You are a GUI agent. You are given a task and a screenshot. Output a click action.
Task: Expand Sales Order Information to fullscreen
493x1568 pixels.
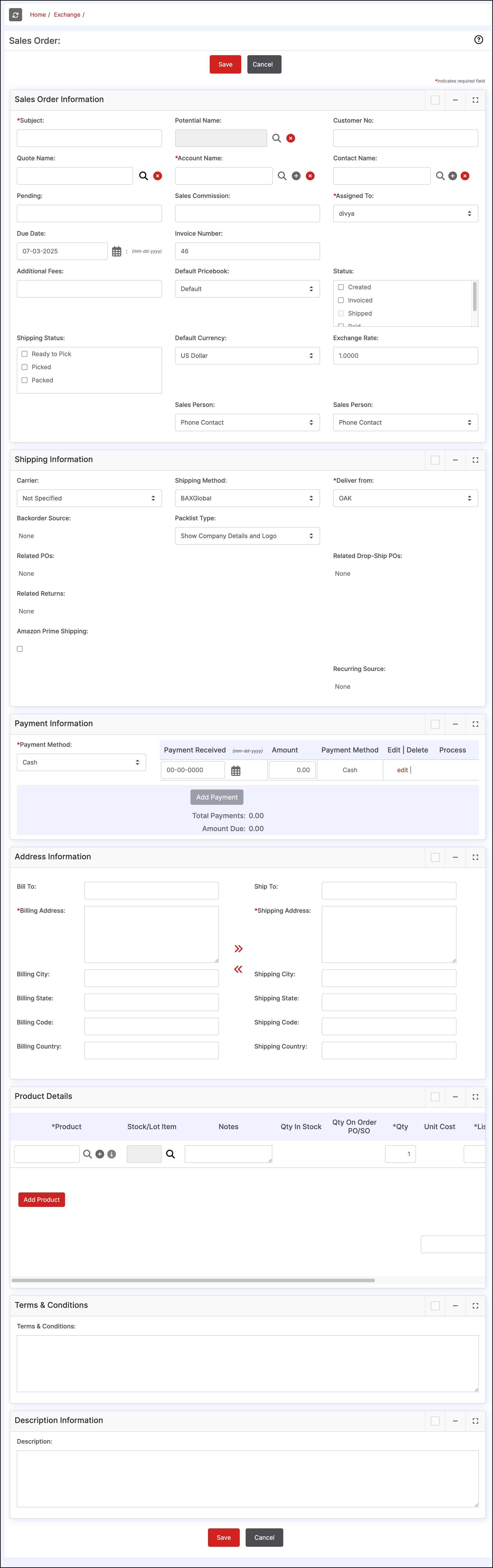[x=475, y=100]
